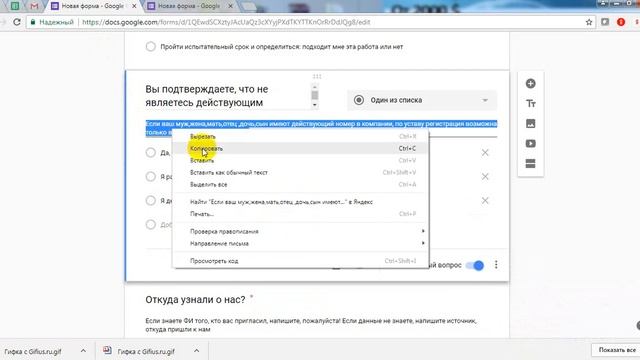This screenshot has height=360, width=640.
Task: Click the "Если знаете ФИ того, кто вас пригласил" description
Action: pyautogui.click(x=311, y=325)
